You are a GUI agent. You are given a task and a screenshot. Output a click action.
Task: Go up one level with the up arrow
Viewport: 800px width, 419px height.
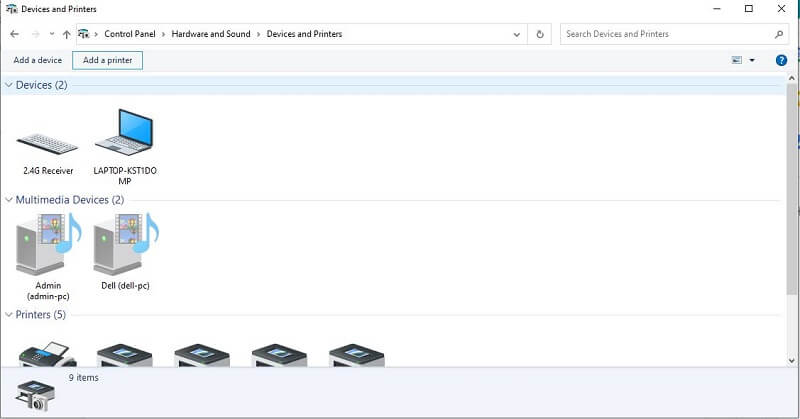tap(66, 34)
